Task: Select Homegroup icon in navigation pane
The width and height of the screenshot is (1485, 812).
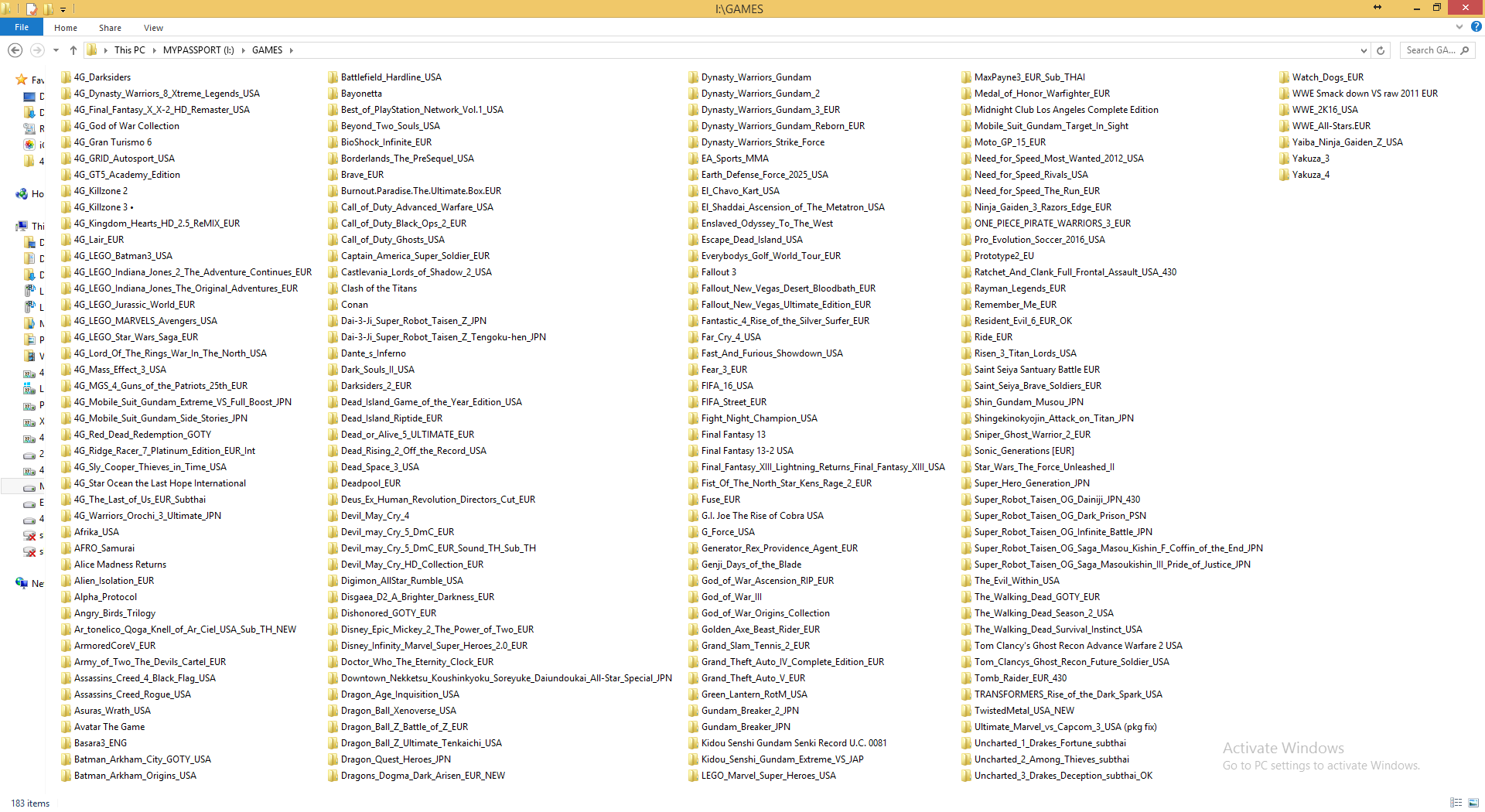Action: 22,194
